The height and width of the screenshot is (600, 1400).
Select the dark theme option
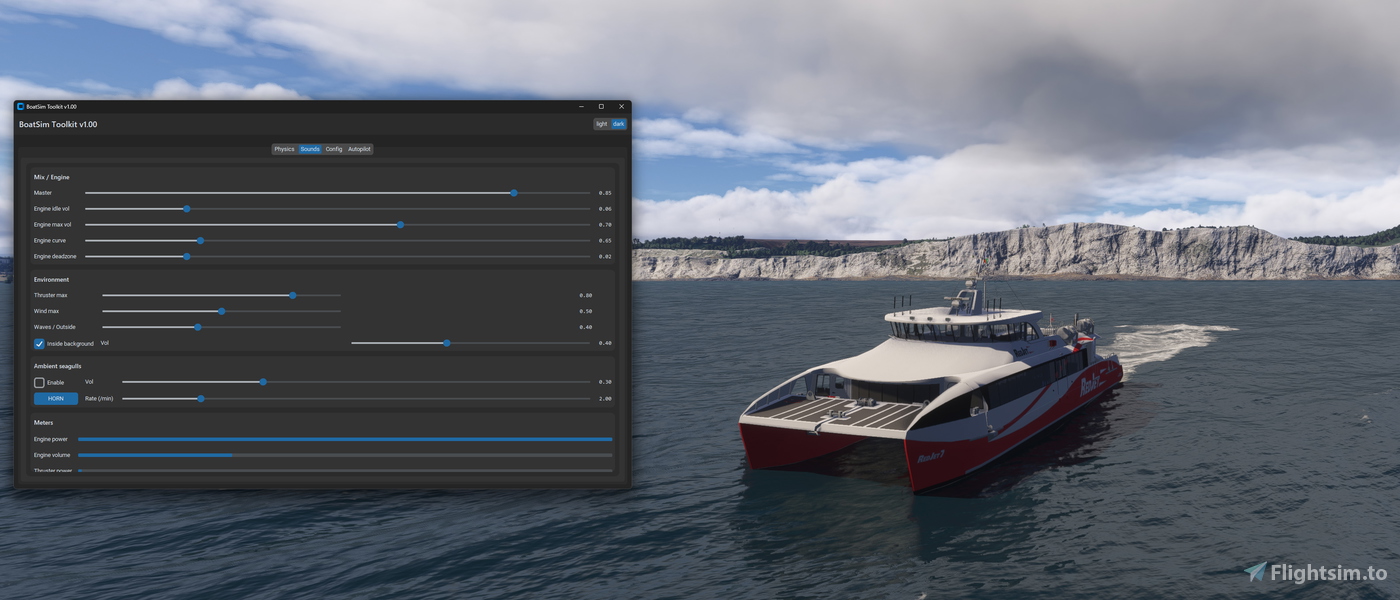[x=618, y=123]
